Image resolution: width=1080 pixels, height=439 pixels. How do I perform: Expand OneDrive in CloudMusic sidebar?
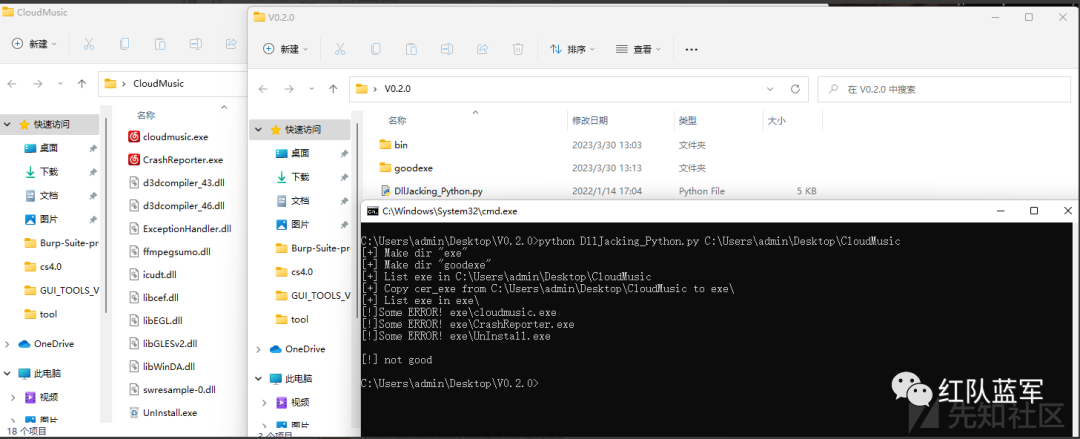(x=6, y=344)
